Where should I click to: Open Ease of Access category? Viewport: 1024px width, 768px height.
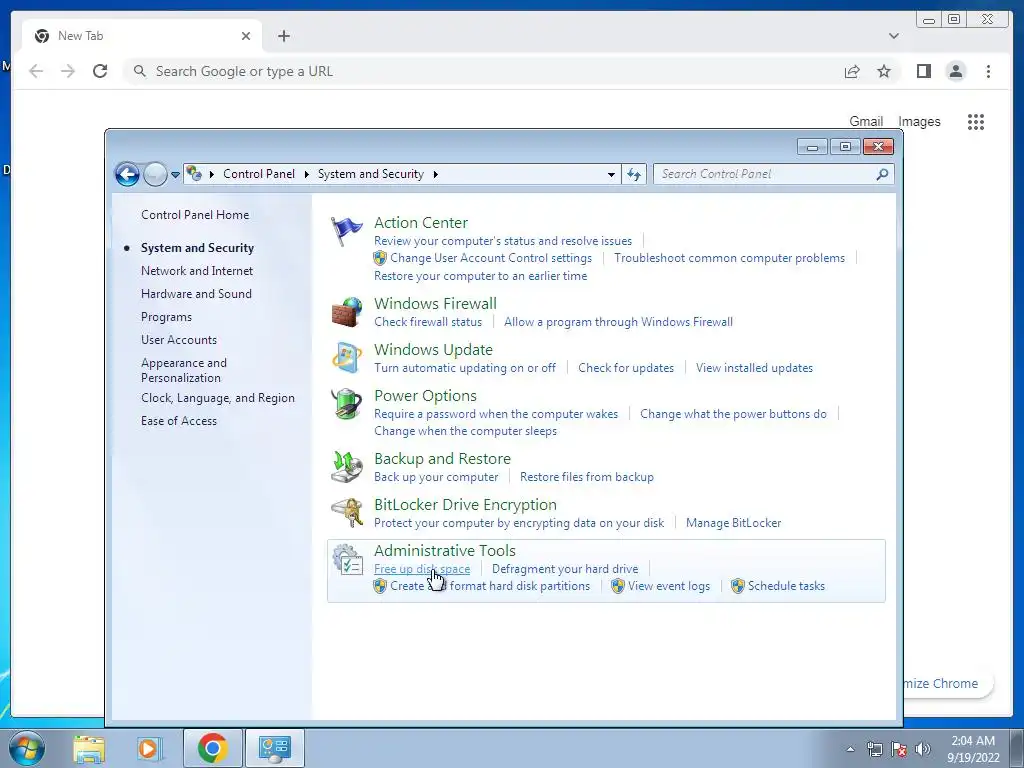[x=179, y=421]
